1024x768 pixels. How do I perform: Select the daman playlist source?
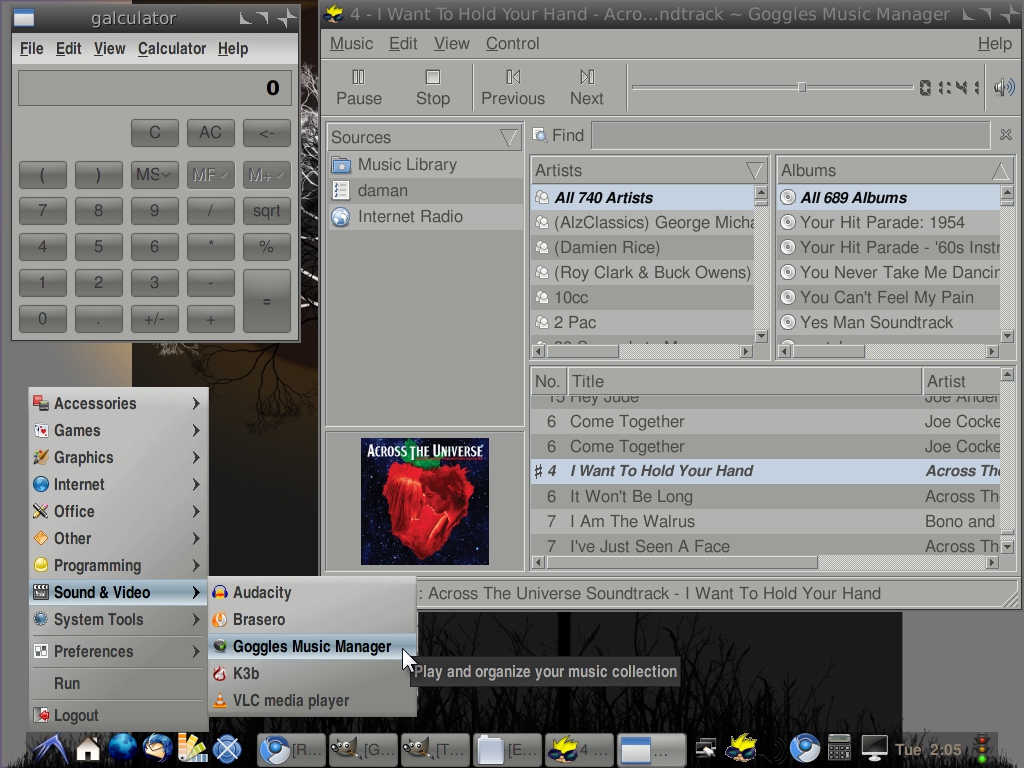coord(424,191)
